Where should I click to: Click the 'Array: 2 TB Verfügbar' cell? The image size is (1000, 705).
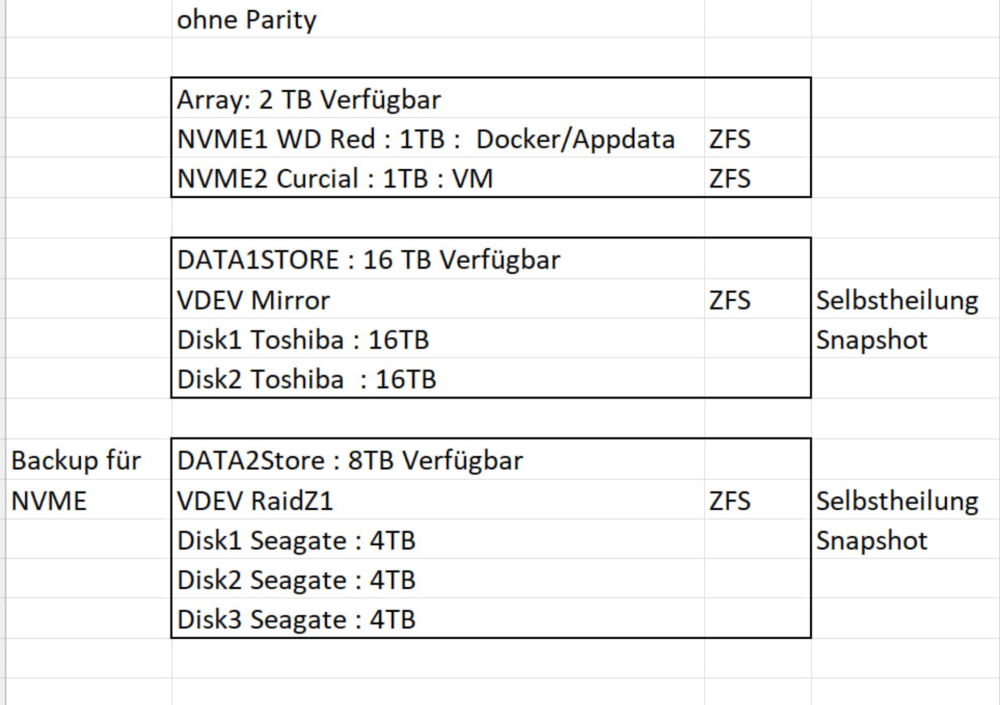click(x=438, y=98)
